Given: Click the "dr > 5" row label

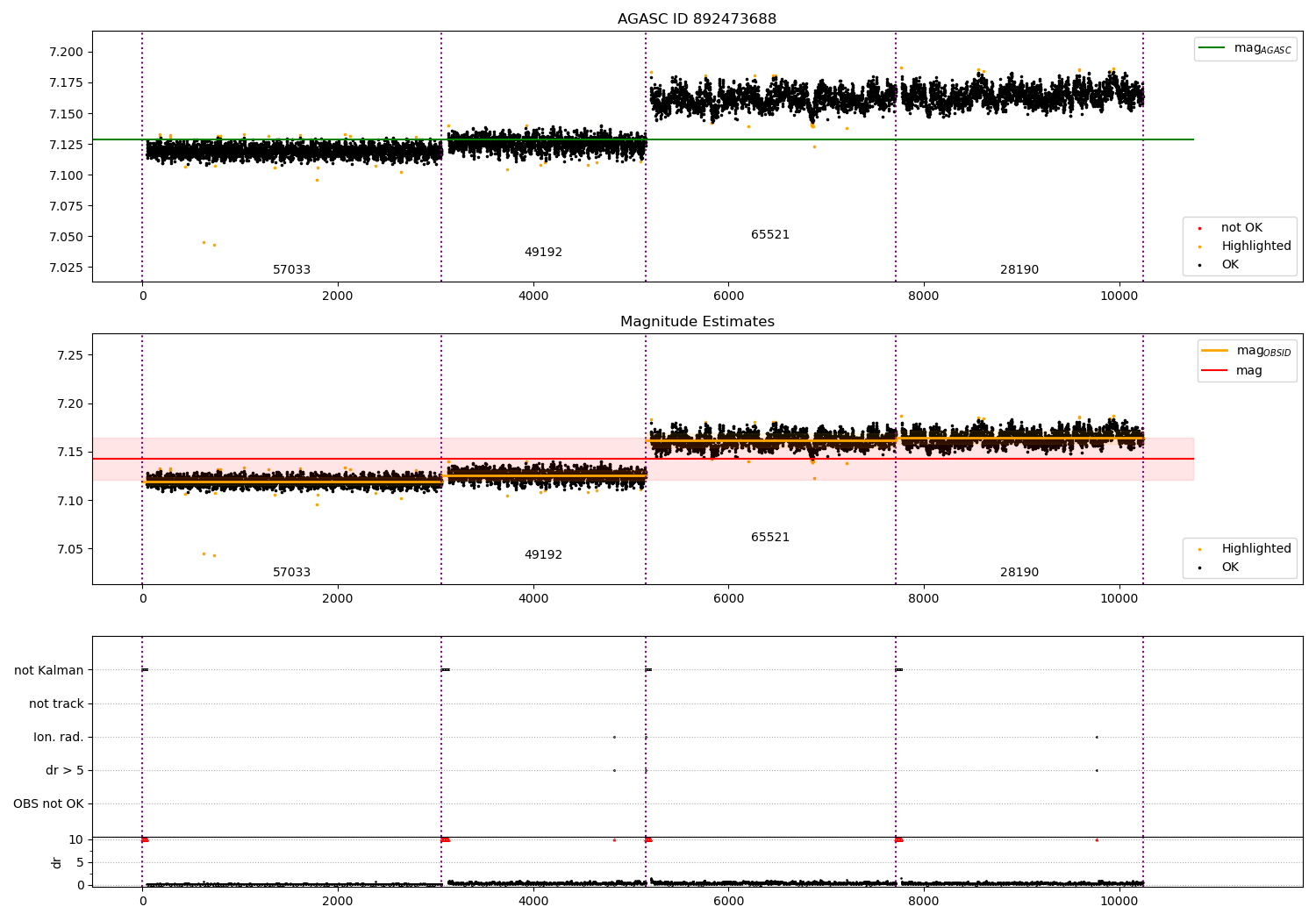Looking at the screenshot, I should click(65, 771).
